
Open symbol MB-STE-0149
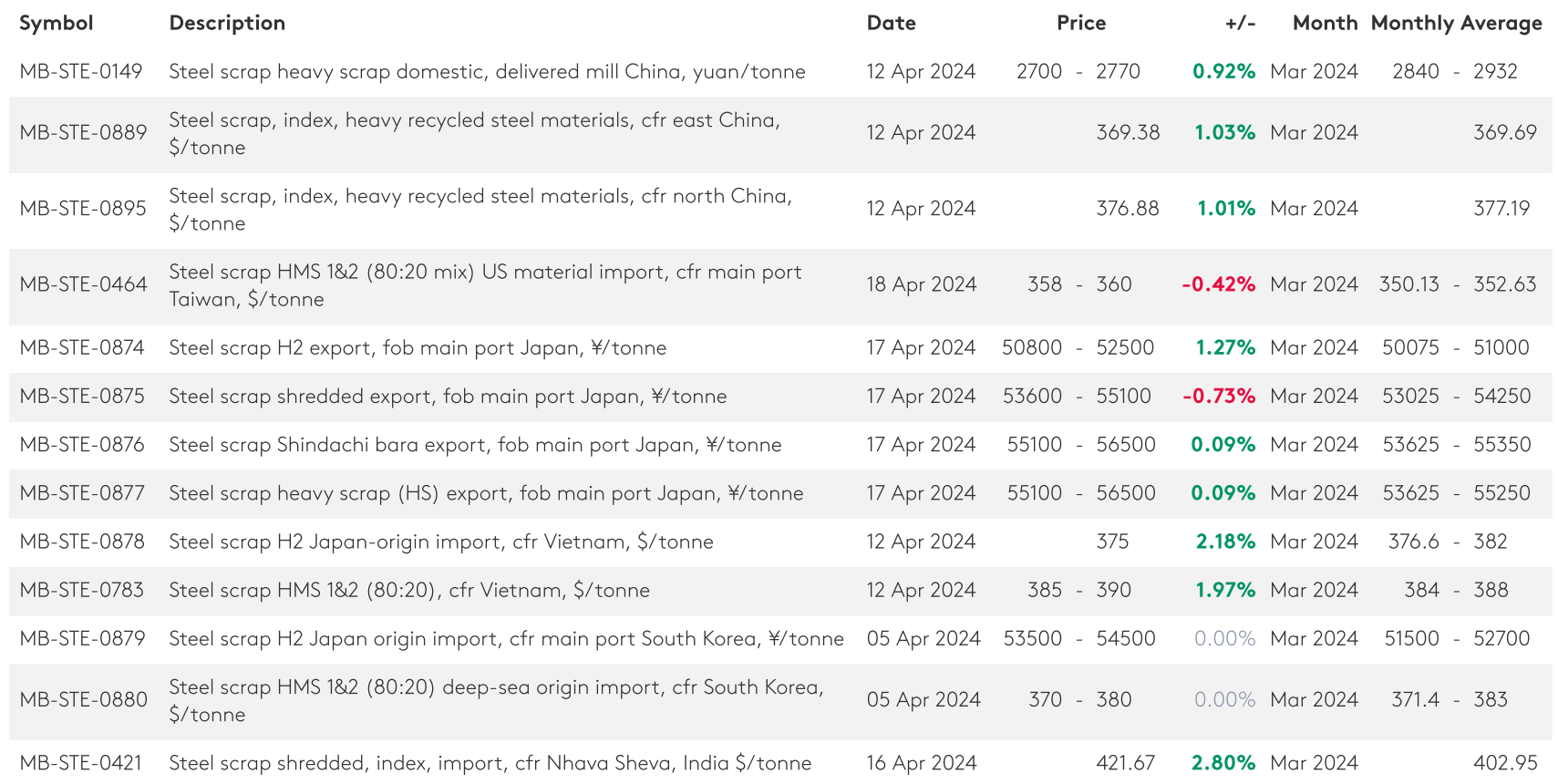pos(81,71)
